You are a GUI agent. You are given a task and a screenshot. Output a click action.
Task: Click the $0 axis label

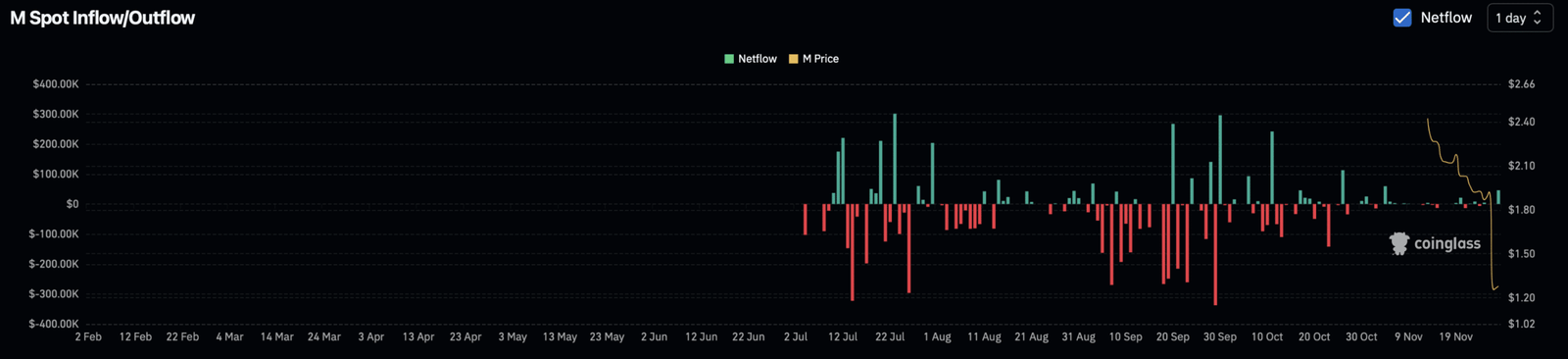tap(73, 204)
